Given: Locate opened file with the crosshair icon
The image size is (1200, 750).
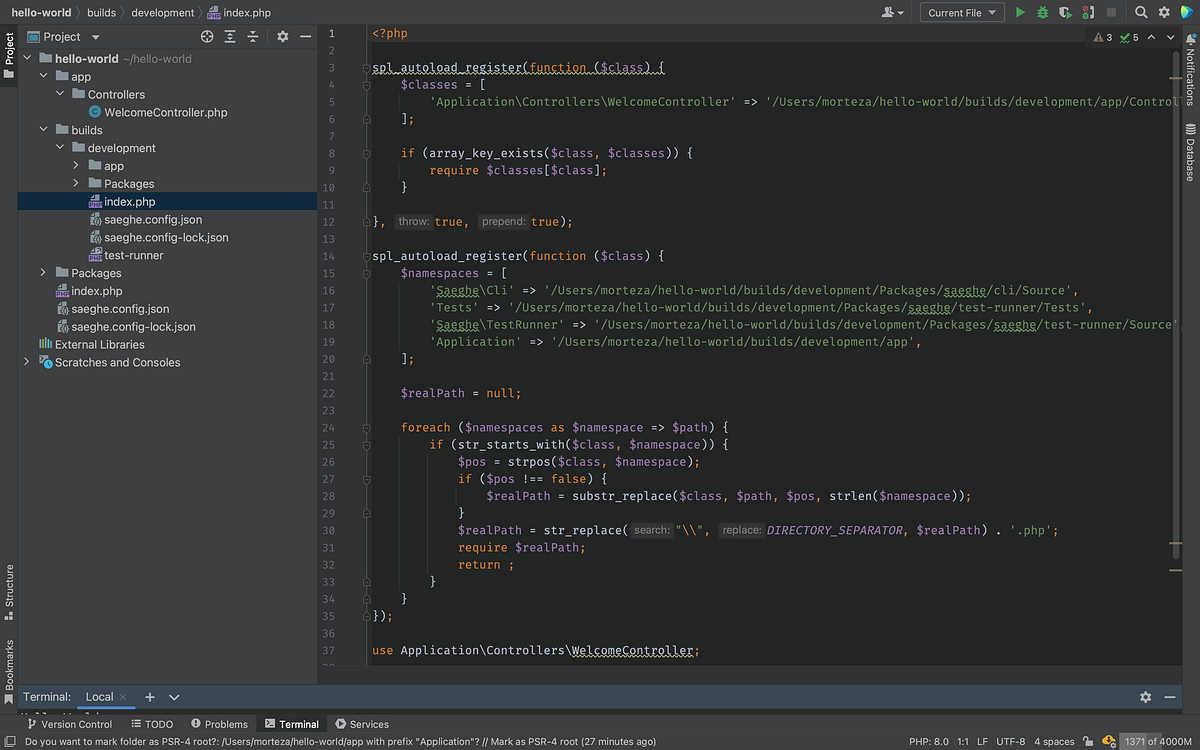Looking at the screenshot, I should pos(207,36).
